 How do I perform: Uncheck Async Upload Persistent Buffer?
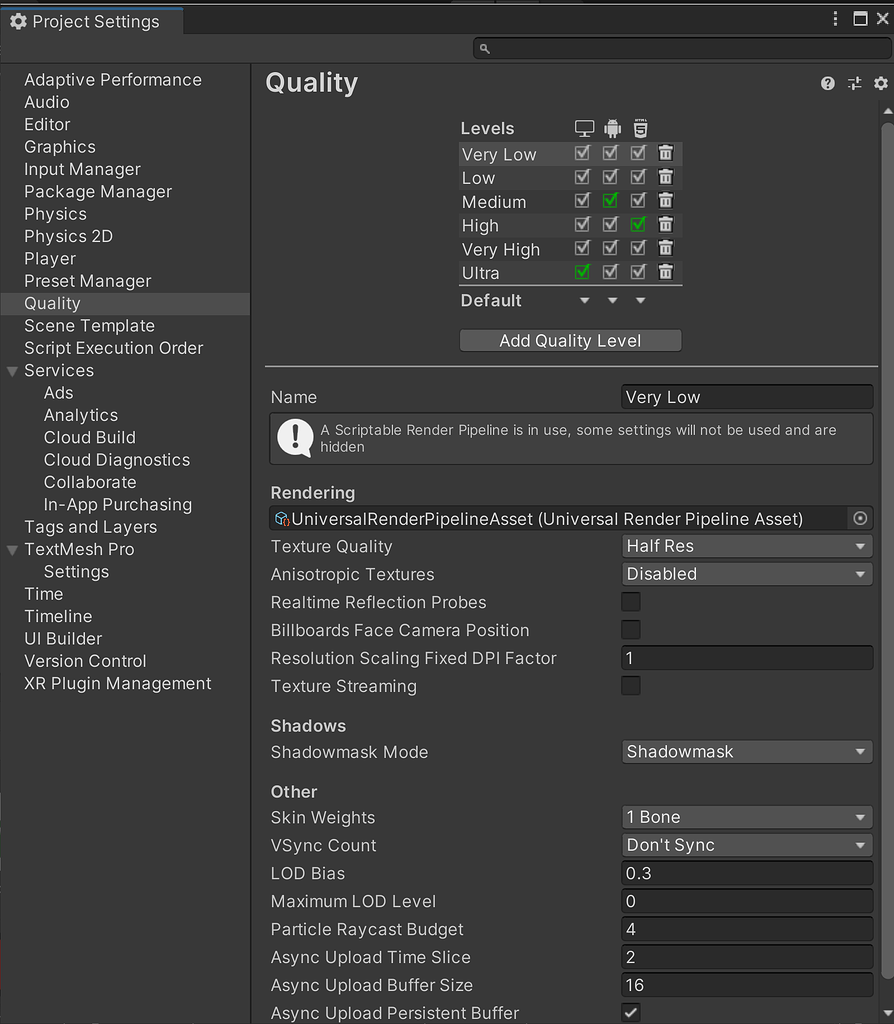(631, 1012)
